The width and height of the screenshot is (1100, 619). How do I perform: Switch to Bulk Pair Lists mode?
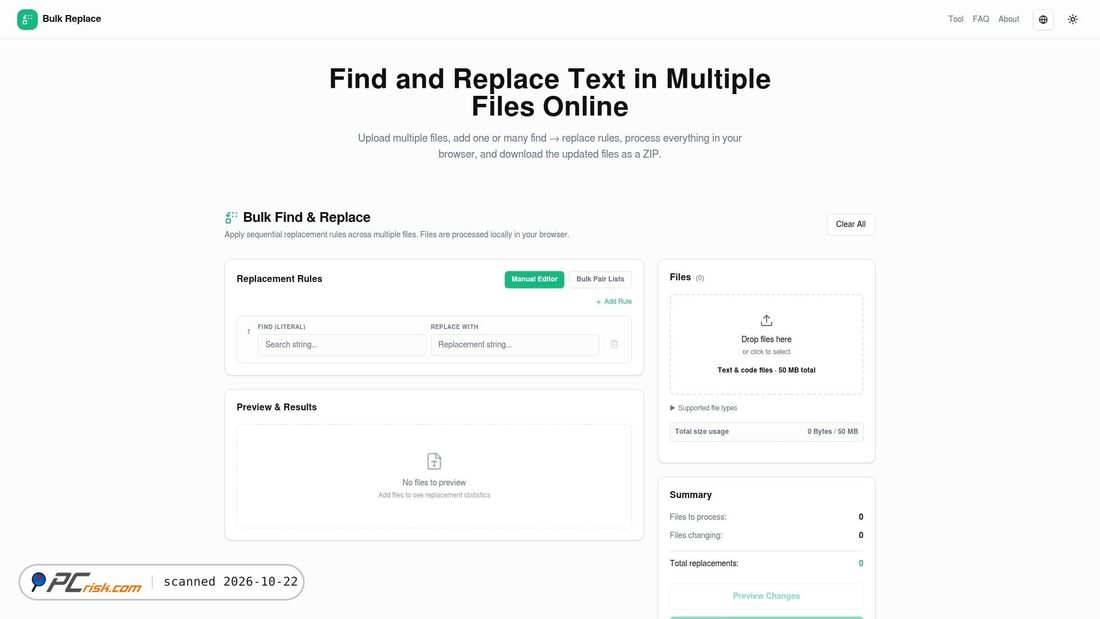pos(600,279)
